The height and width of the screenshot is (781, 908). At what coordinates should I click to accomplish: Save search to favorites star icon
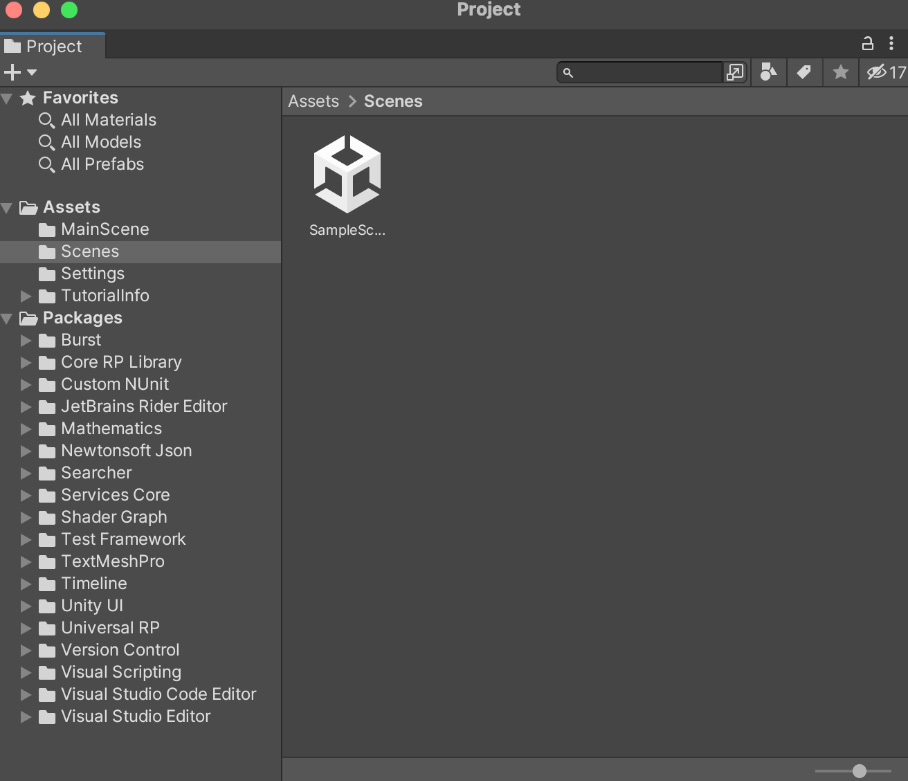[x=840, y=72]
